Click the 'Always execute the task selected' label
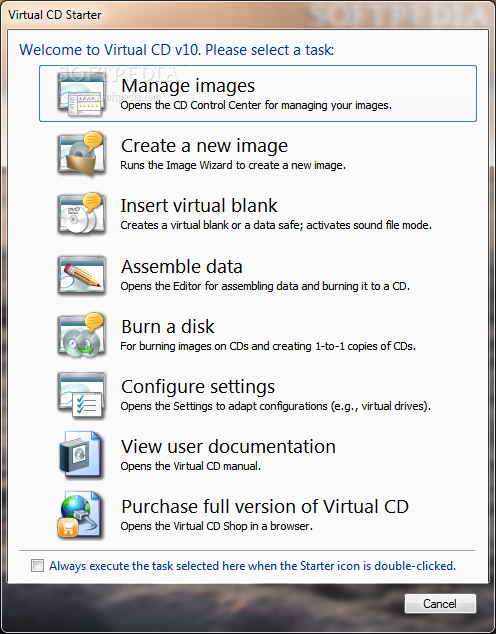 (252, 566)
